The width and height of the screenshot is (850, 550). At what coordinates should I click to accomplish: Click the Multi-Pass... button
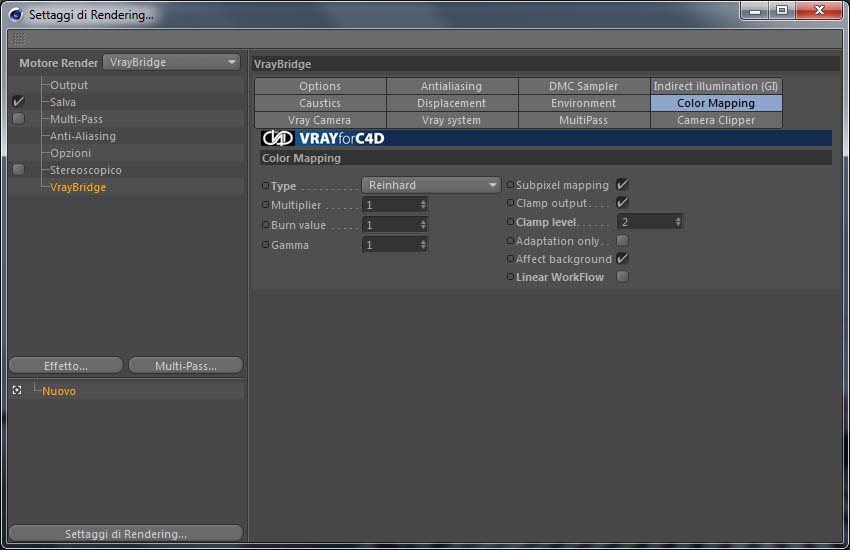185,366
